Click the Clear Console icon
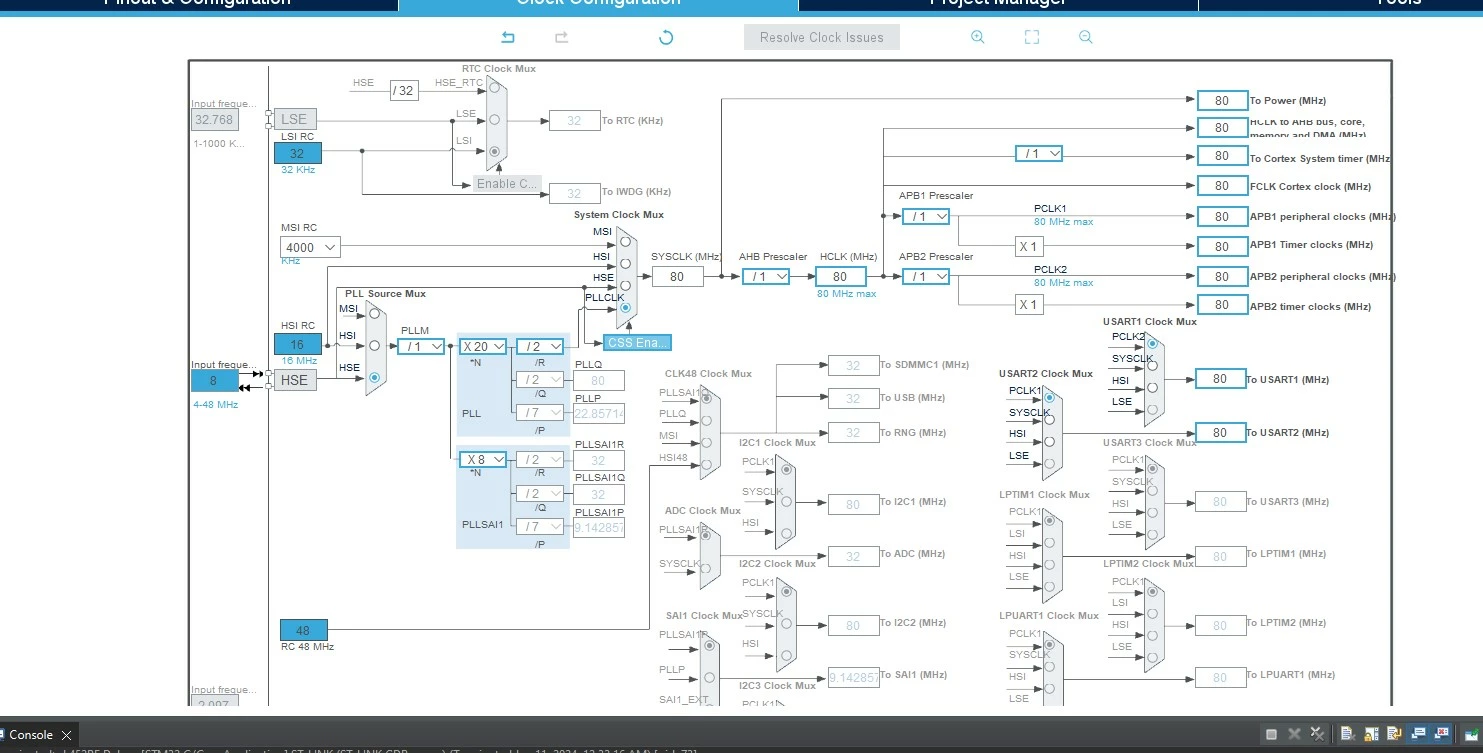Image resolution: width=1483 pixels, height=753 pixels. pyautogui.click(x=1347, y=734)
